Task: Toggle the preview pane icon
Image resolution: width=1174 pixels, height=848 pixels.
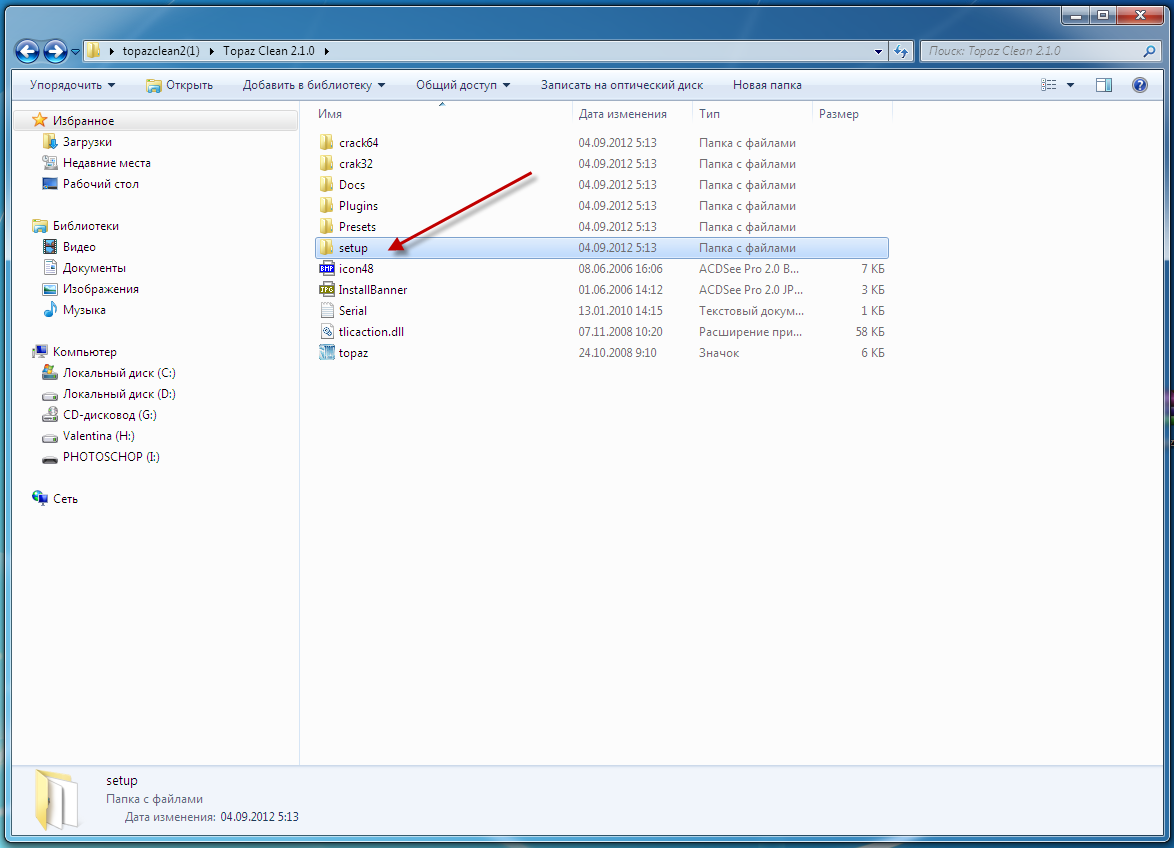Action: click(x=1104, y=85)
